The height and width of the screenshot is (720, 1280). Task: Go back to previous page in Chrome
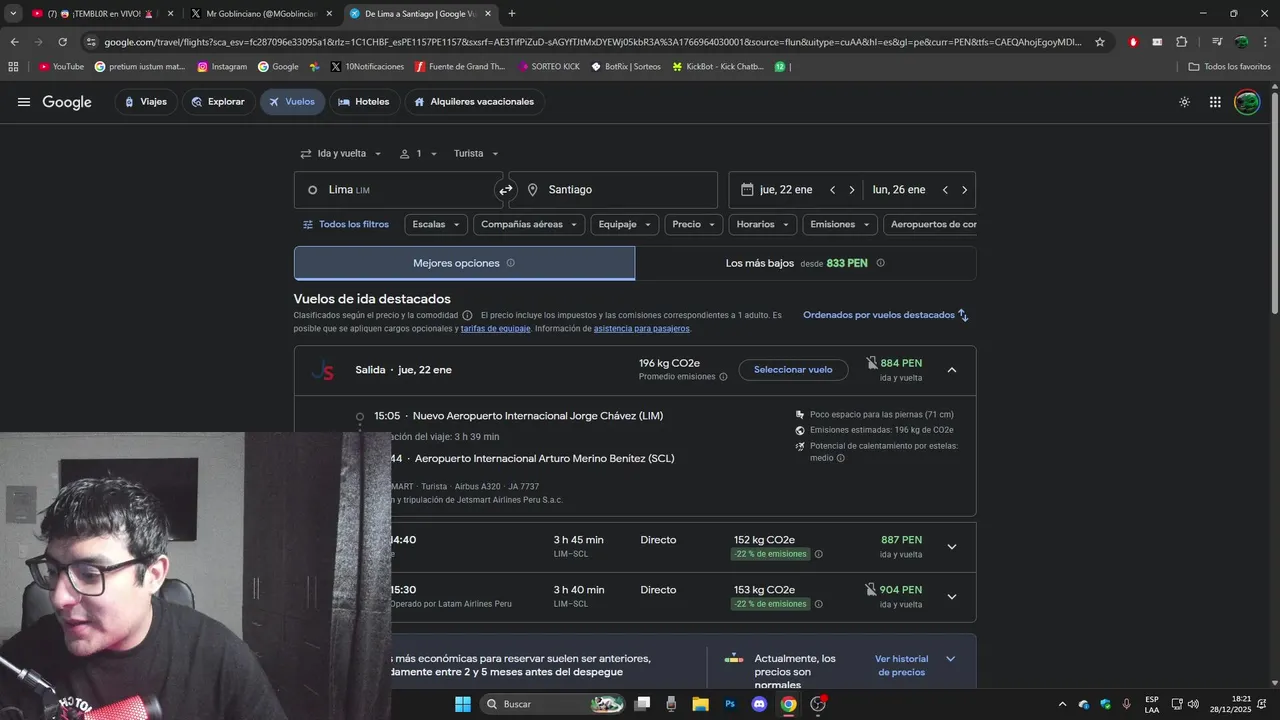14,42
